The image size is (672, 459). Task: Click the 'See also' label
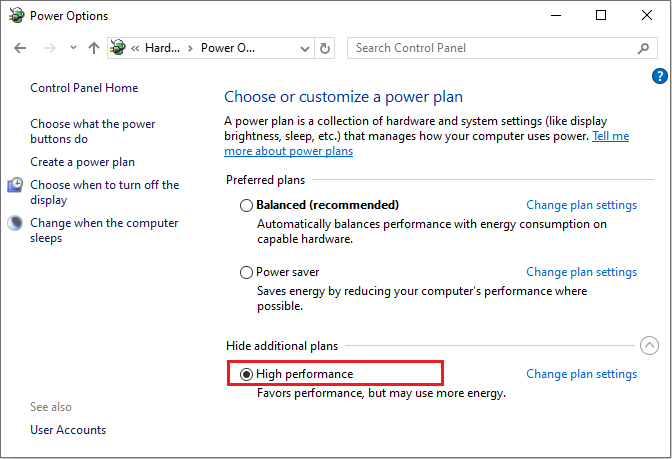(x=51, y=407)
